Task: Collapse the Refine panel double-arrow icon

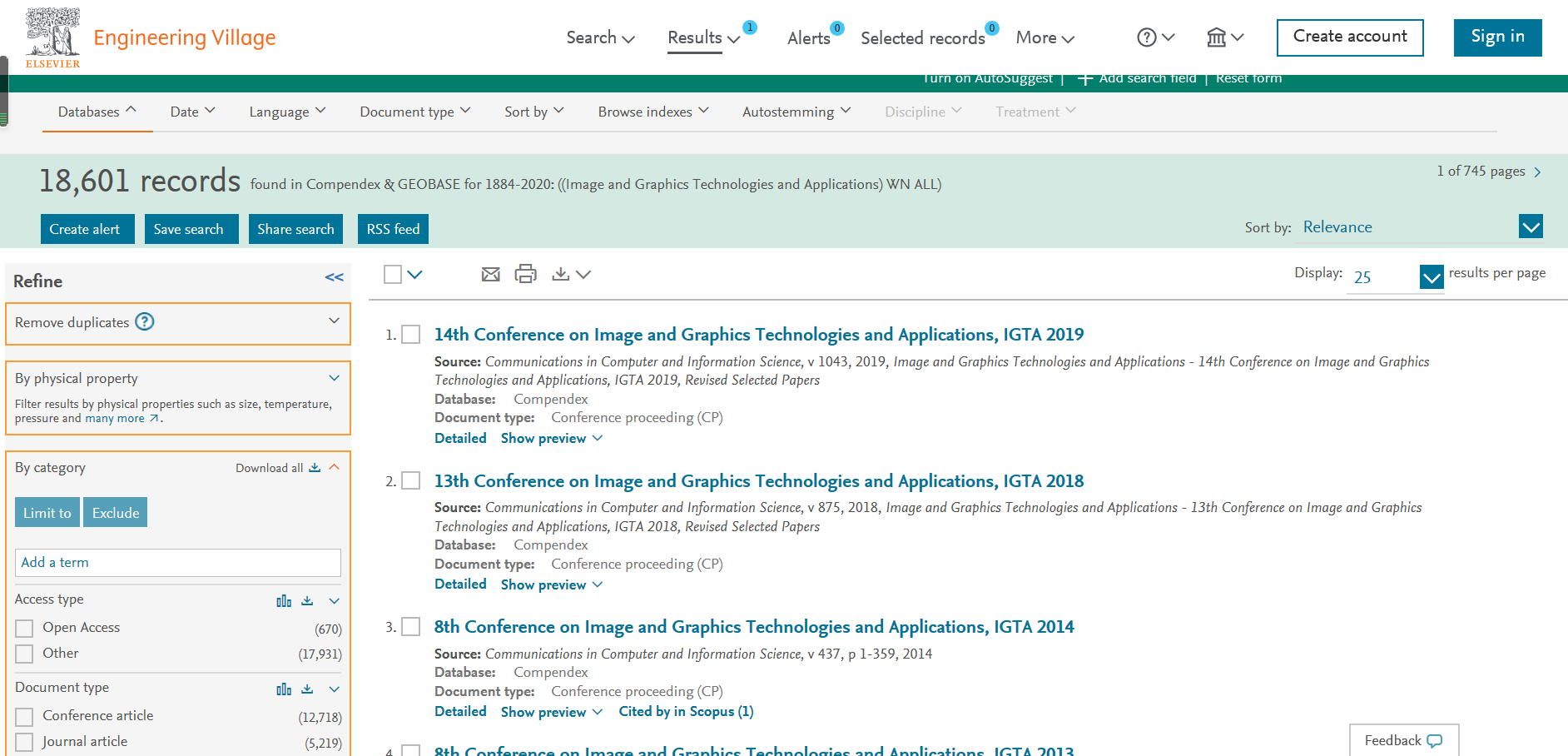Action: [335, 277]
